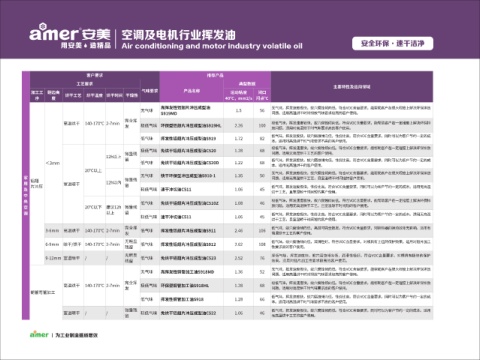Select the product name ending in CS10Z
The height and width of the screenshot is (360, 480).
[x=190, y=203]
